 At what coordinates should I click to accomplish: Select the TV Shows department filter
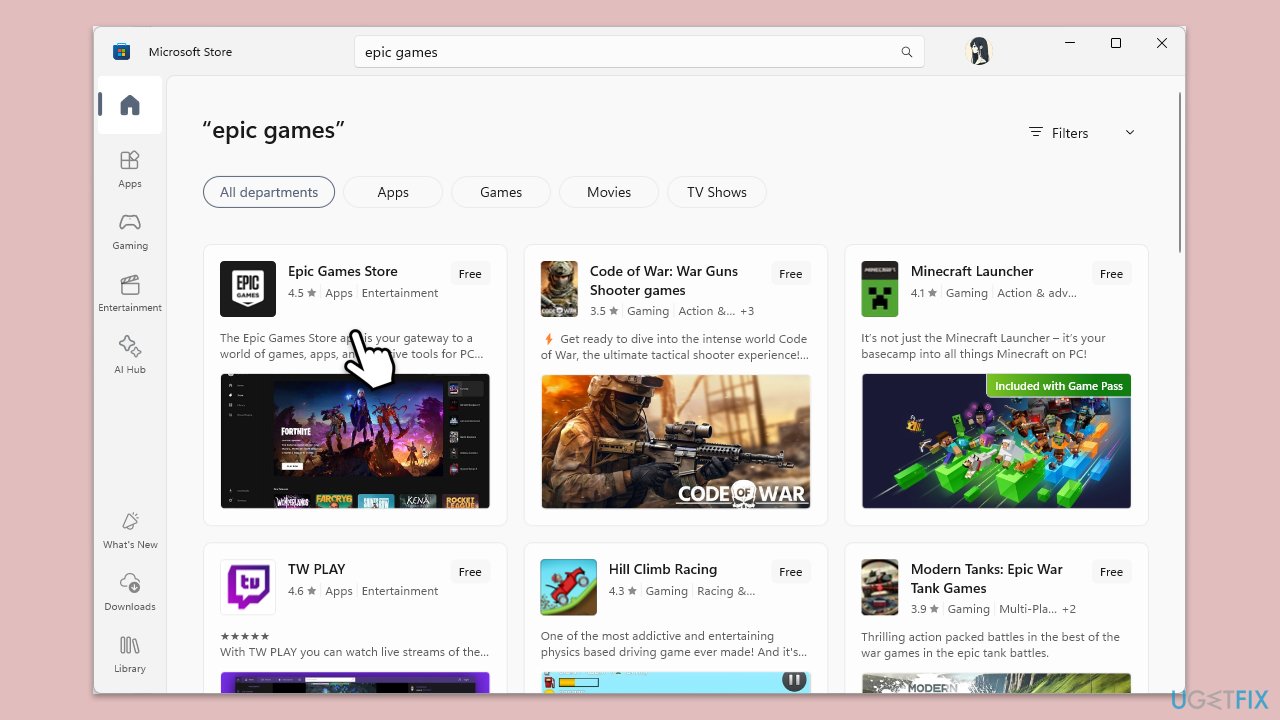point(716,192)
